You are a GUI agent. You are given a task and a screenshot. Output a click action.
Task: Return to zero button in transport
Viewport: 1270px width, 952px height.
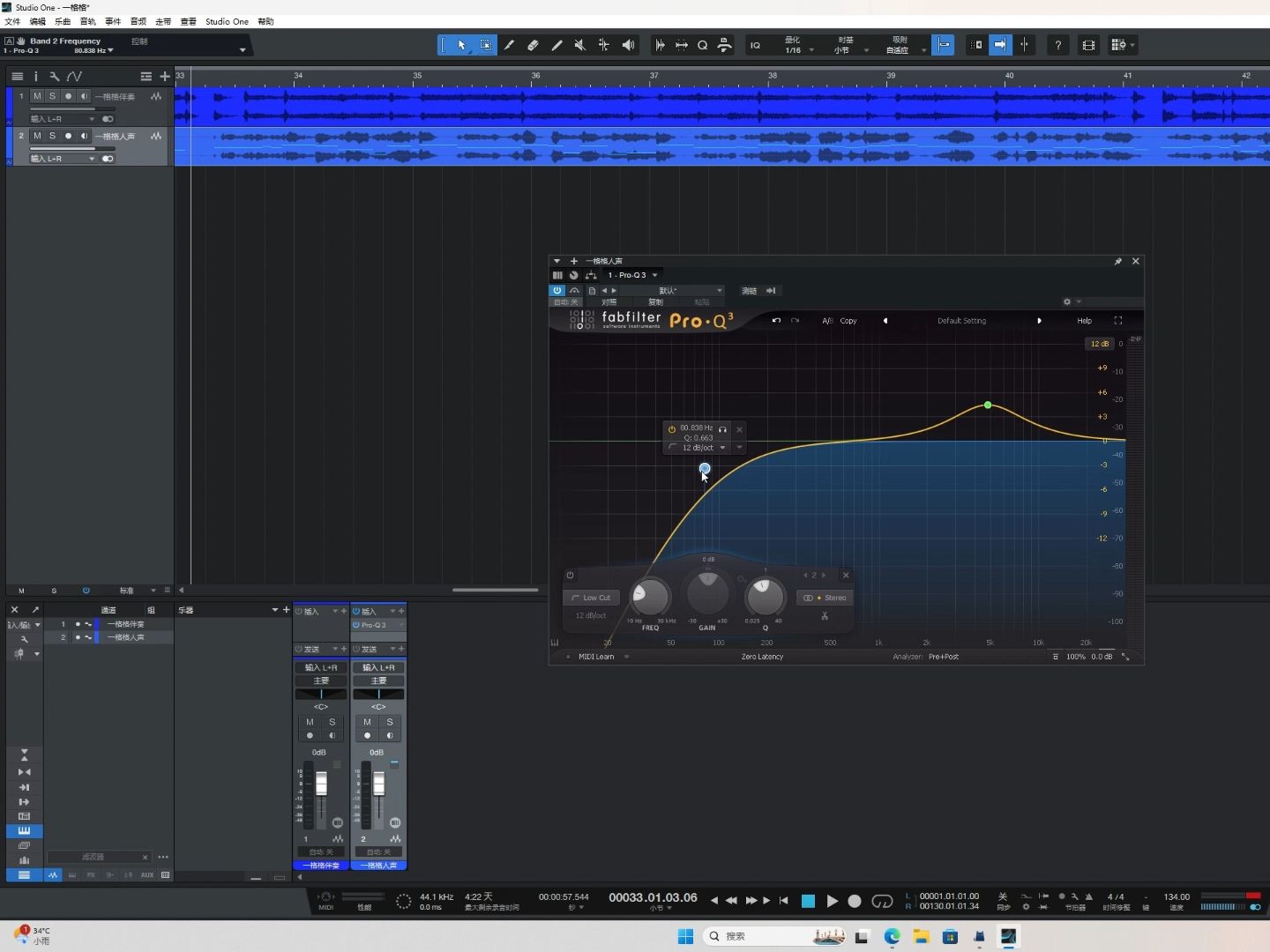click(x=783, y=901)
